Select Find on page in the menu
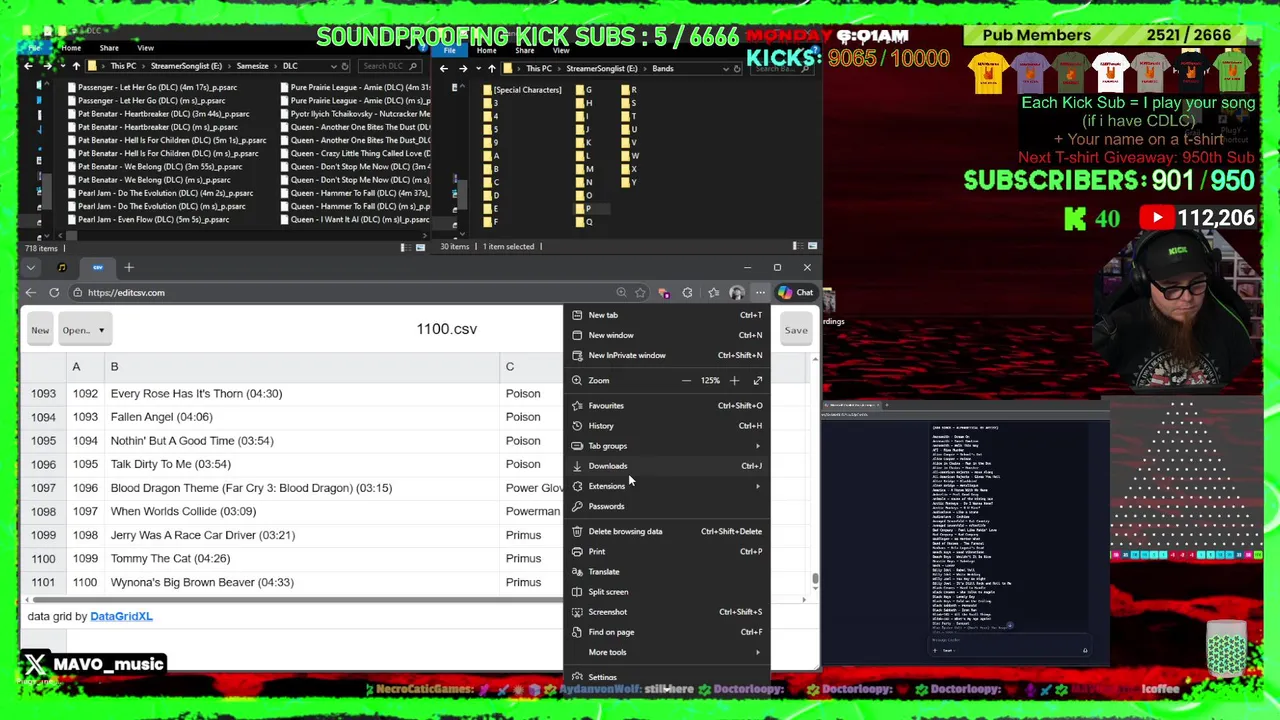 tap(668, 632)
